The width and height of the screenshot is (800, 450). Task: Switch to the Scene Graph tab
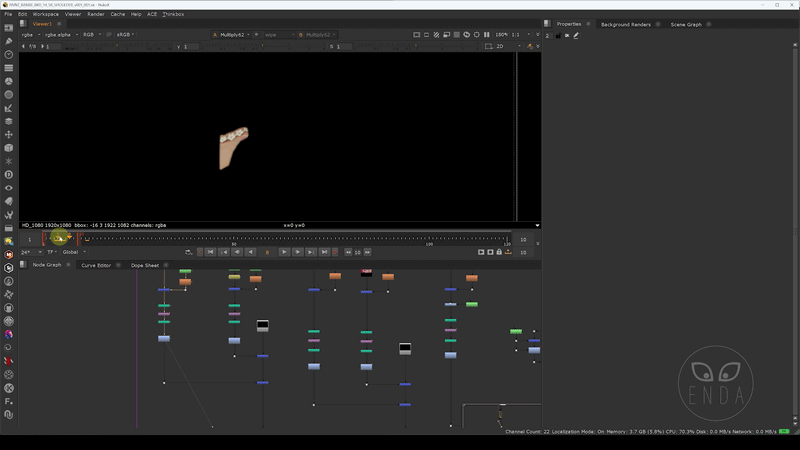pos(686,24)
